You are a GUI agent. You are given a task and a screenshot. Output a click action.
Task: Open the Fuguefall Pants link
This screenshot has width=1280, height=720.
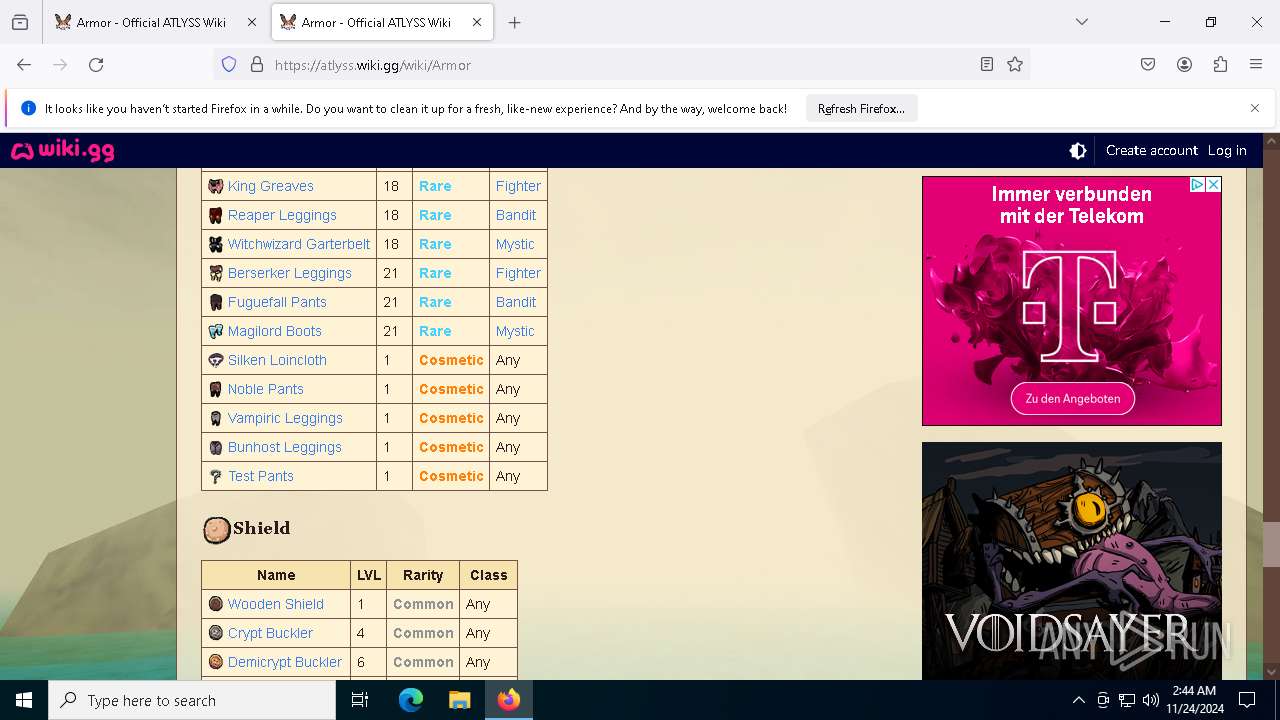[277, 302]
